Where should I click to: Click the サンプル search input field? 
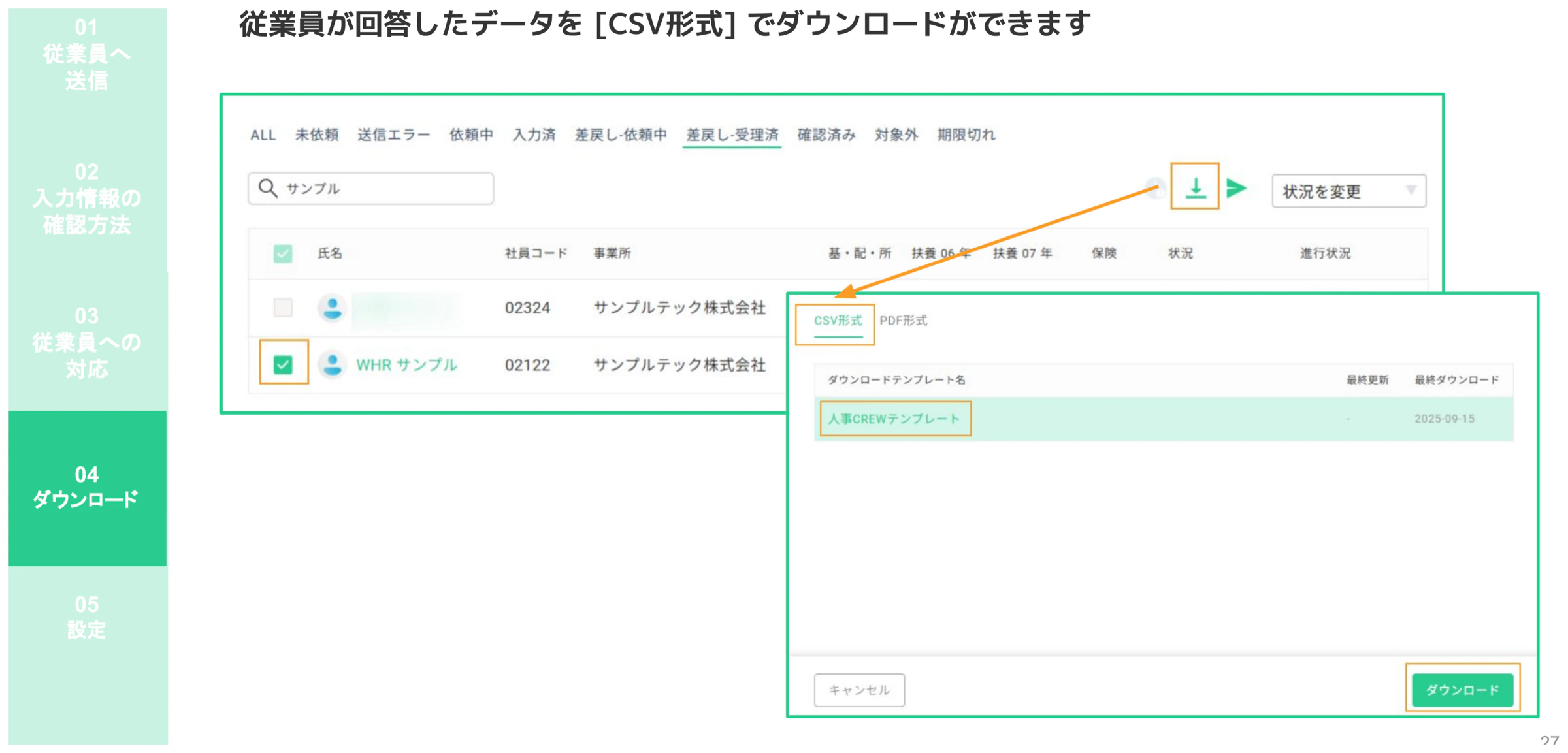370,188
